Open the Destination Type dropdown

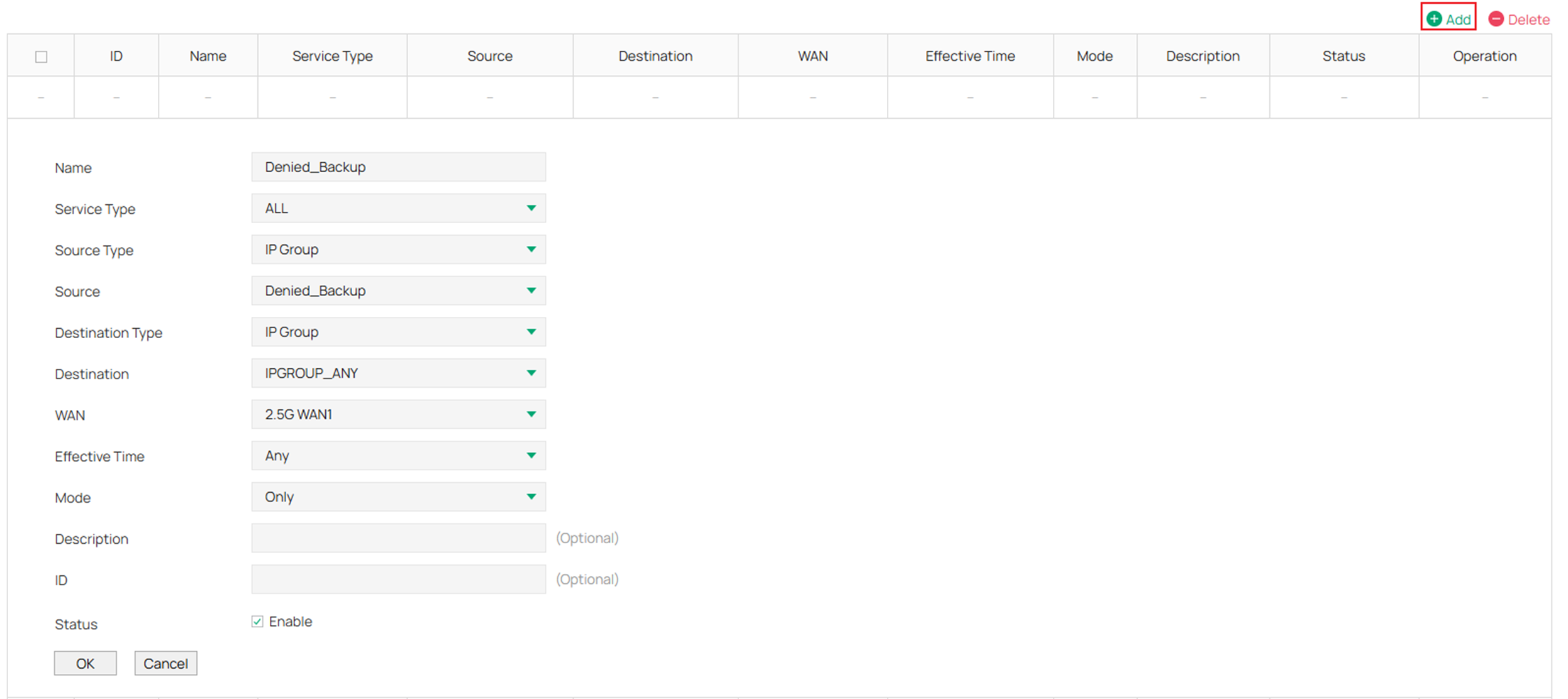pyautogui.click(x=399, y=332)
